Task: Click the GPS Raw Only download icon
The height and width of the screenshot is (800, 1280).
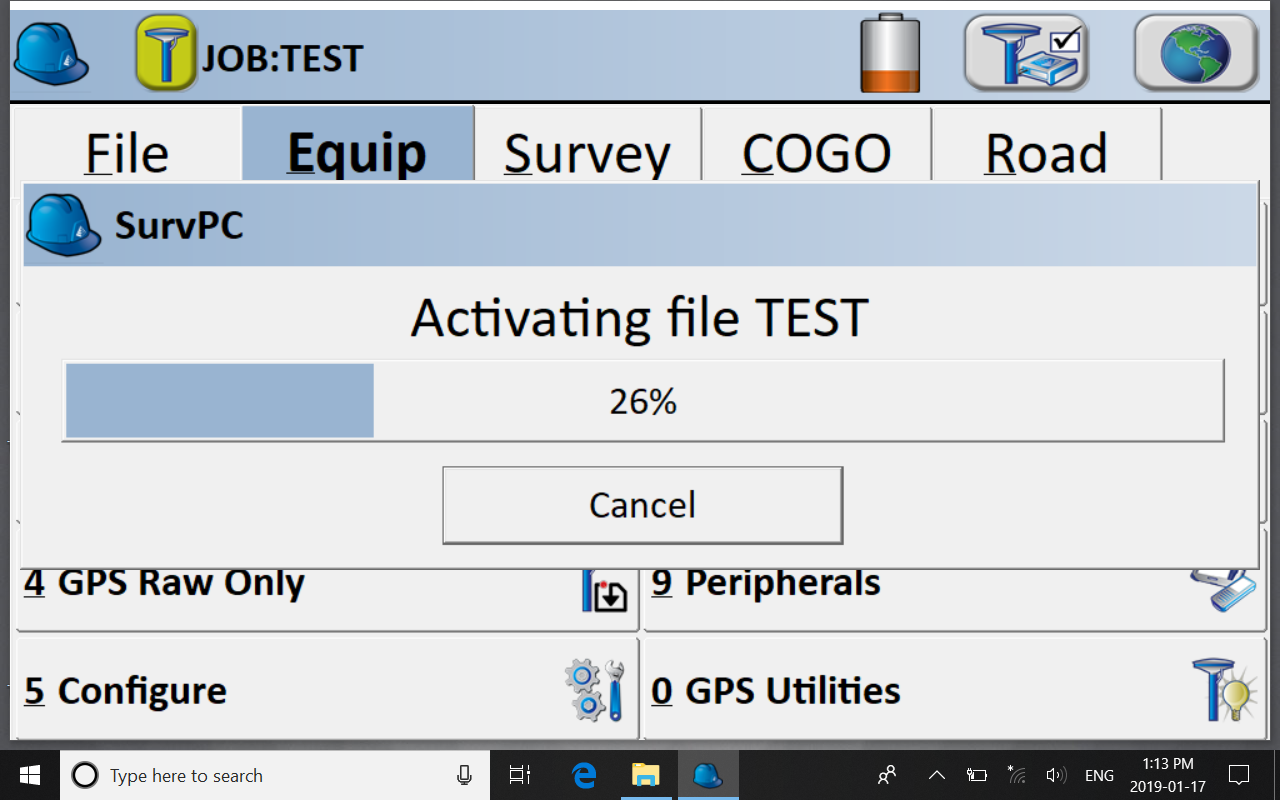Action: coord(604,589)
